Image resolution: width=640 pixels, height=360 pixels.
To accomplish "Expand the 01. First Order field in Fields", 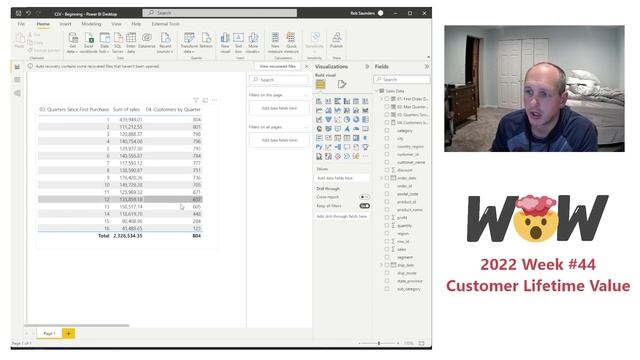I will tap(382, 99).
